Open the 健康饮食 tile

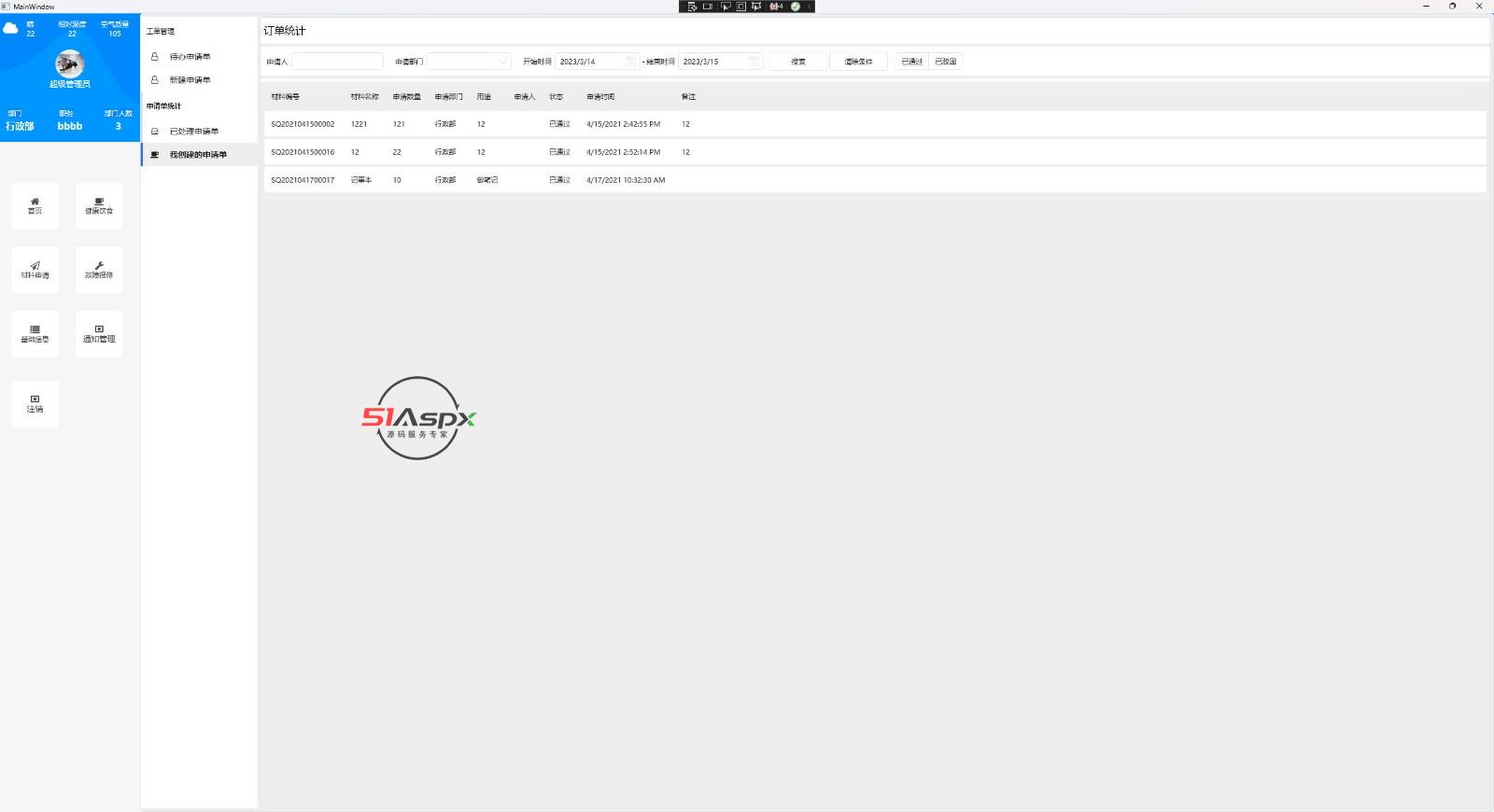[x=99, y=206]
